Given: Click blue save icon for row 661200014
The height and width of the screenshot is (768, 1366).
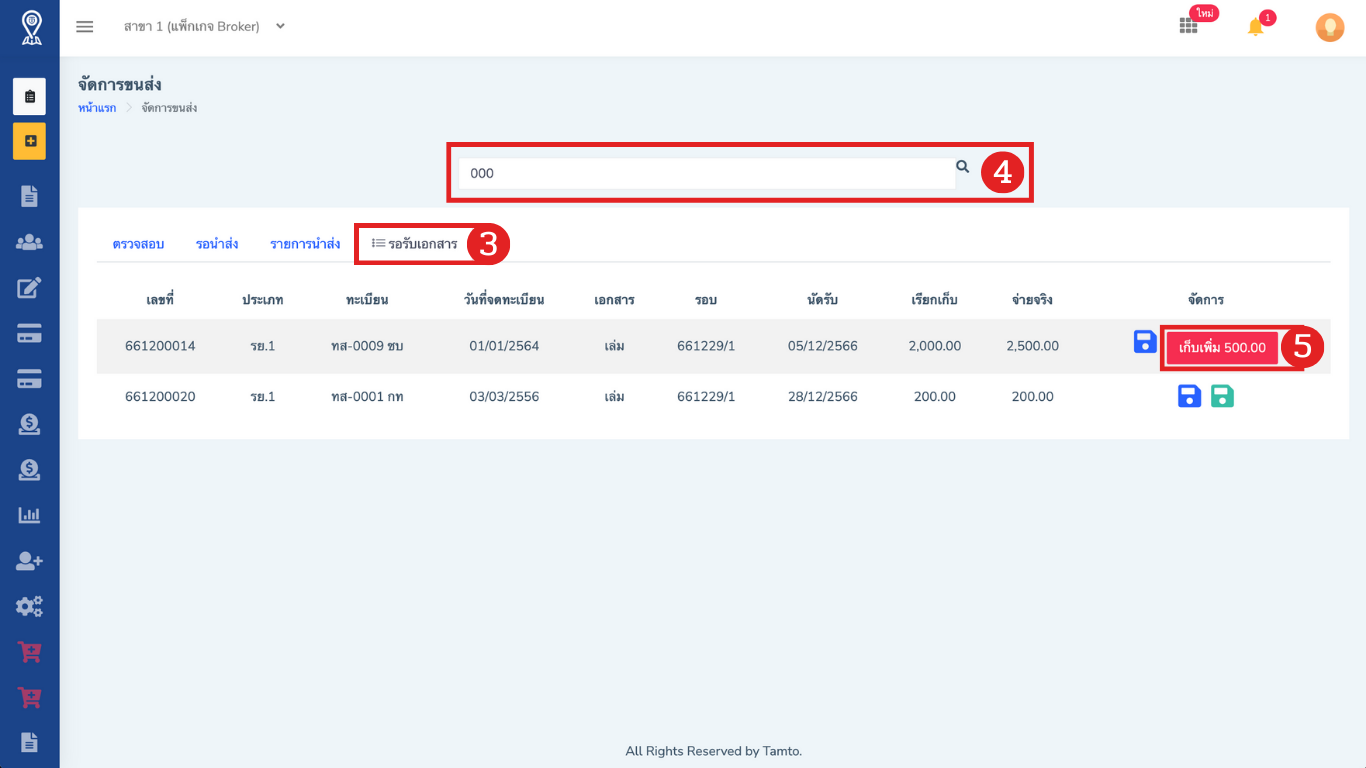Looking at the screenshot, I should tap(1145, 342).
